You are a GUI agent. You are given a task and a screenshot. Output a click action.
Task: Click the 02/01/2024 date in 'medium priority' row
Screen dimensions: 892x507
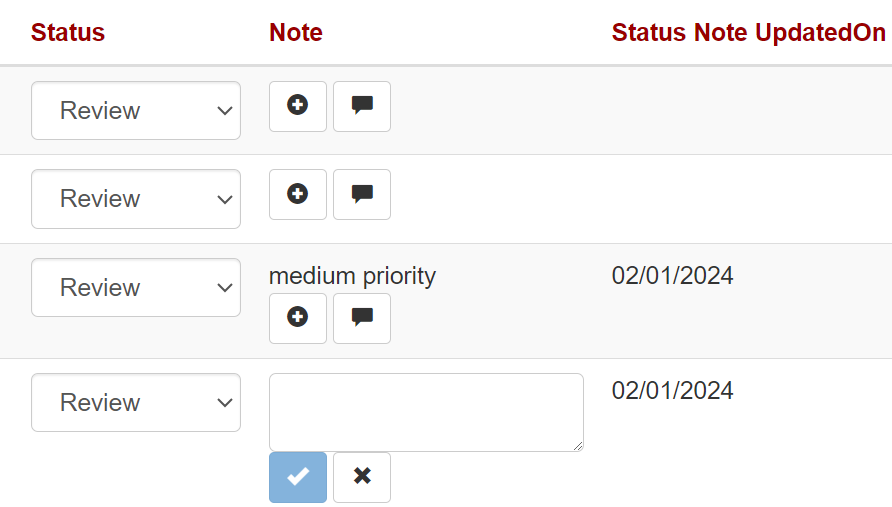(x=672, y=276)
